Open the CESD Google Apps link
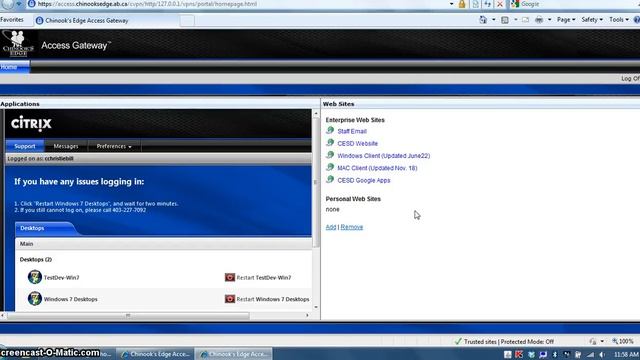The image size is (640, 360). tap(364, 180)
